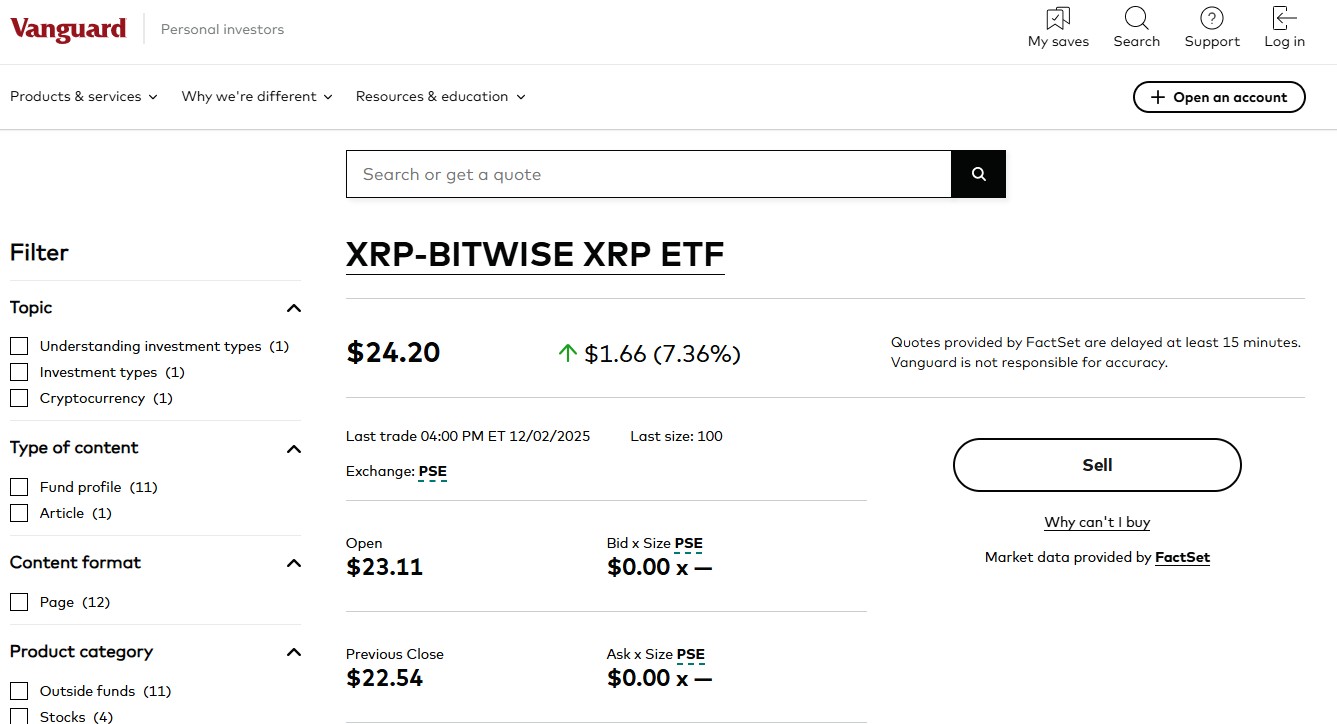The width and height of the screenshot is (1337, 724).
Task: Collapse the Product category filter section
Action: [x=293, y=652]
